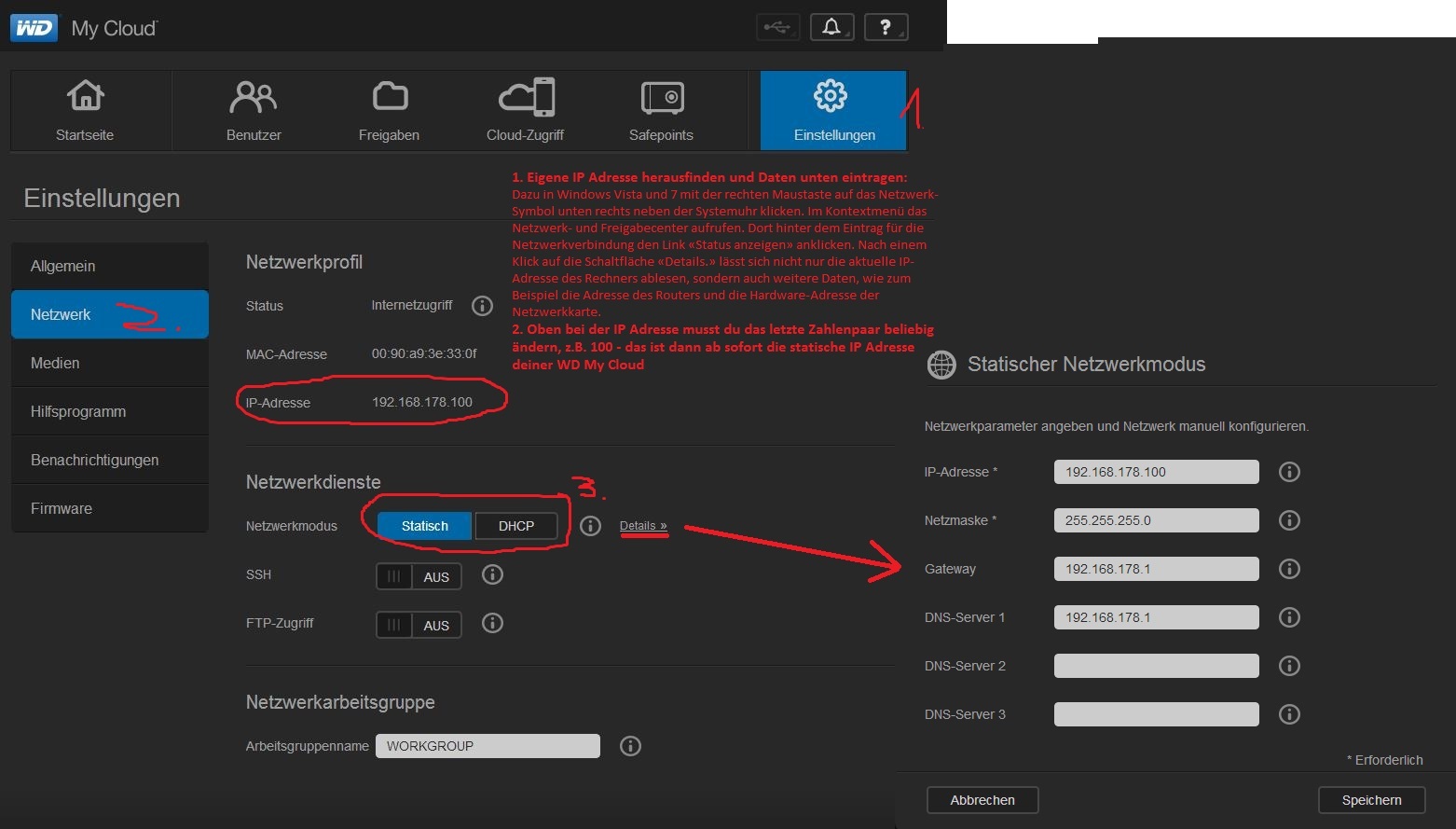Click info icon next to Status Internetzugriff

[482, 306]
